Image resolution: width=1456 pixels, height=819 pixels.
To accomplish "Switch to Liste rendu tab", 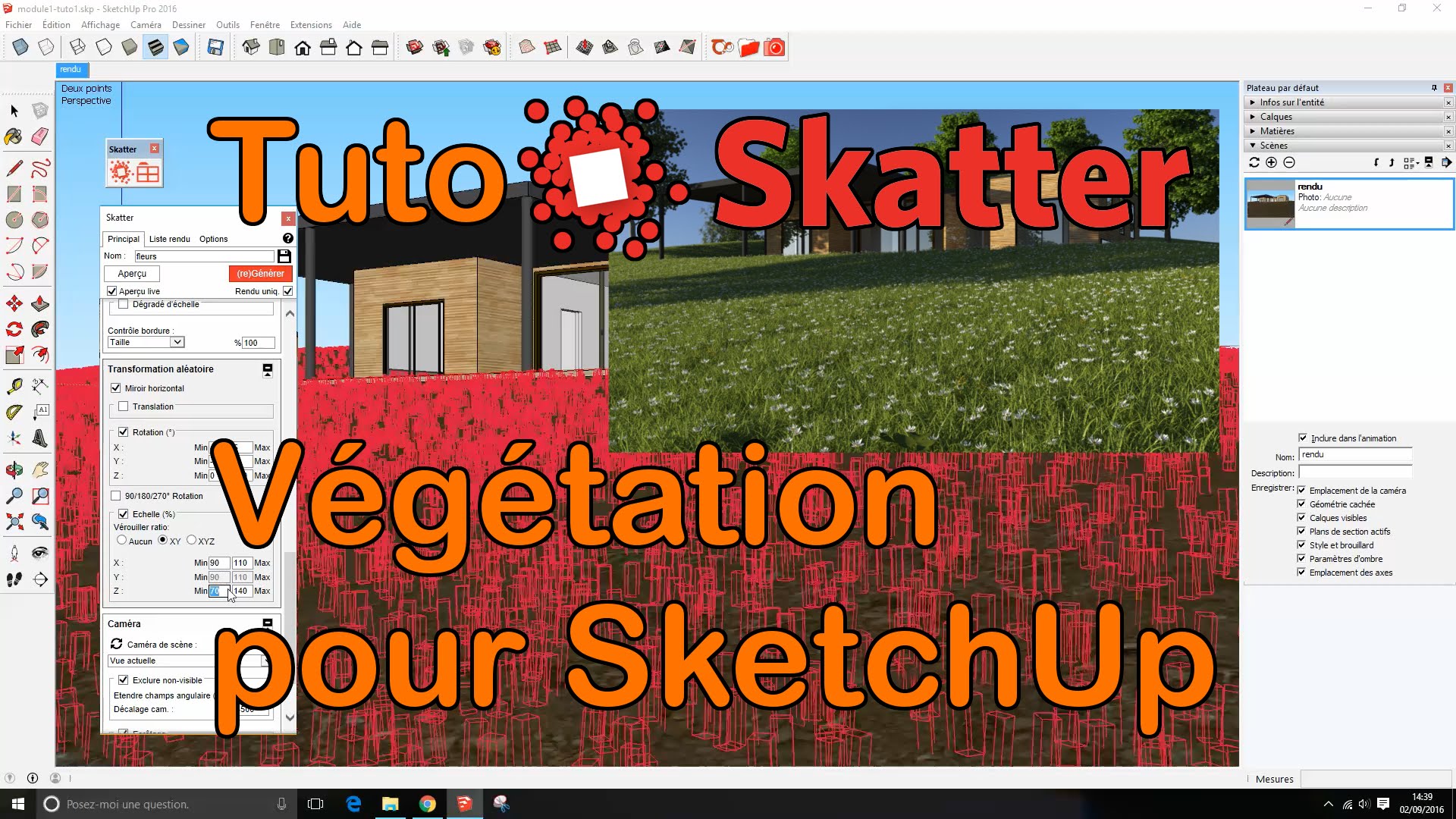I will point(170,239).
